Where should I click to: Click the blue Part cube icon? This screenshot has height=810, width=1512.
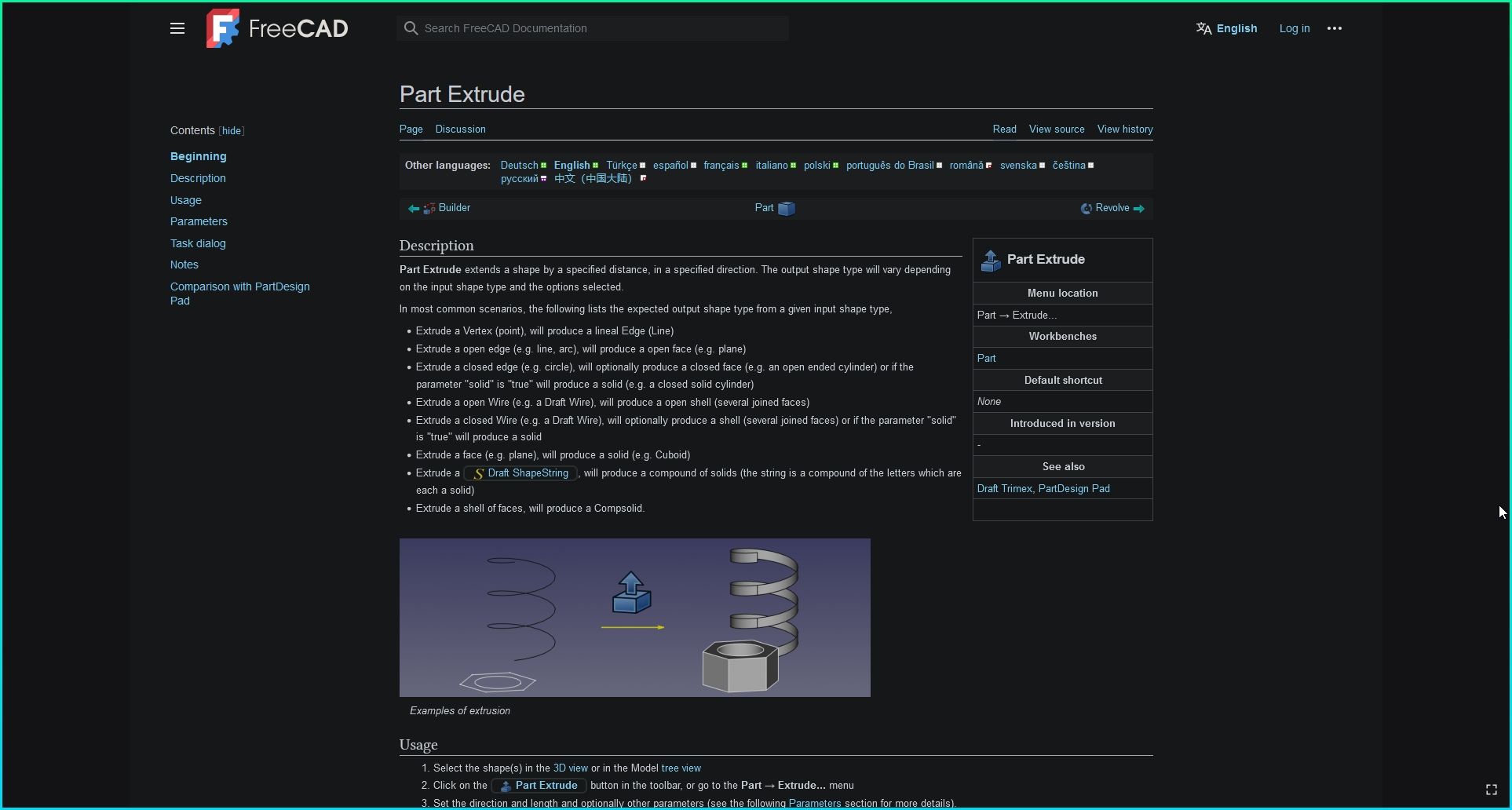(787, 209)
